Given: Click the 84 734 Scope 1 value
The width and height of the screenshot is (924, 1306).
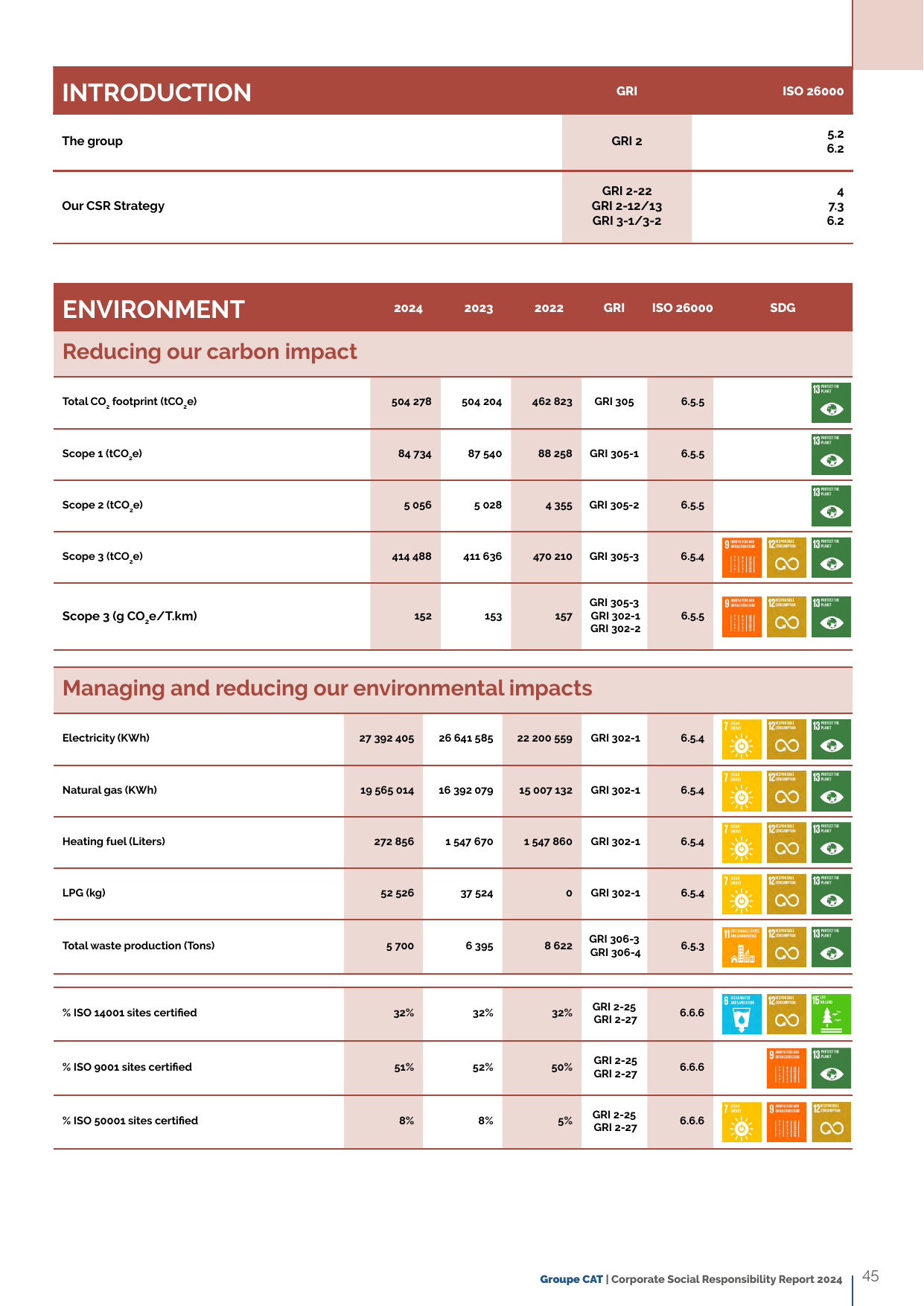Looking at the screenshot, I should pos(415,453).
